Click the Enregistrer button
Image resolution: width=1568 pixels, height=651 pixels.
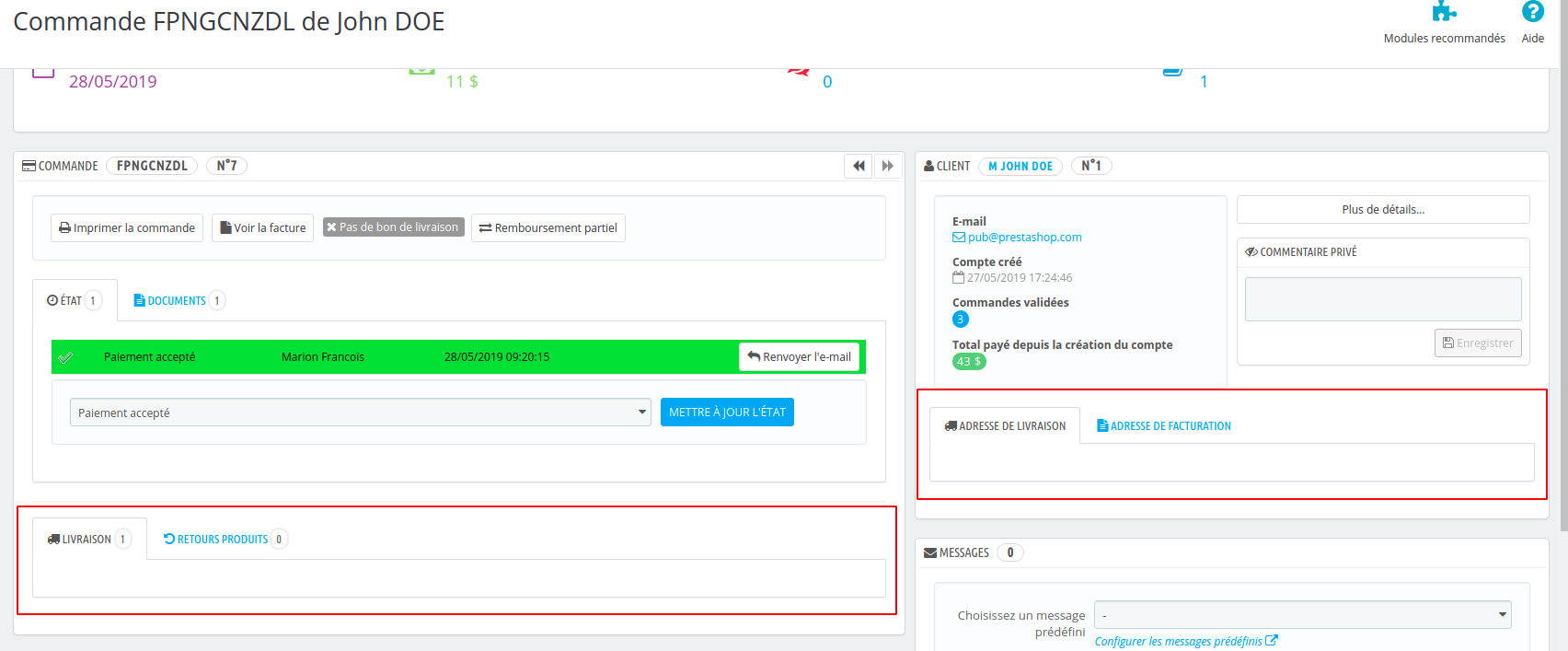coord(1478,343)
